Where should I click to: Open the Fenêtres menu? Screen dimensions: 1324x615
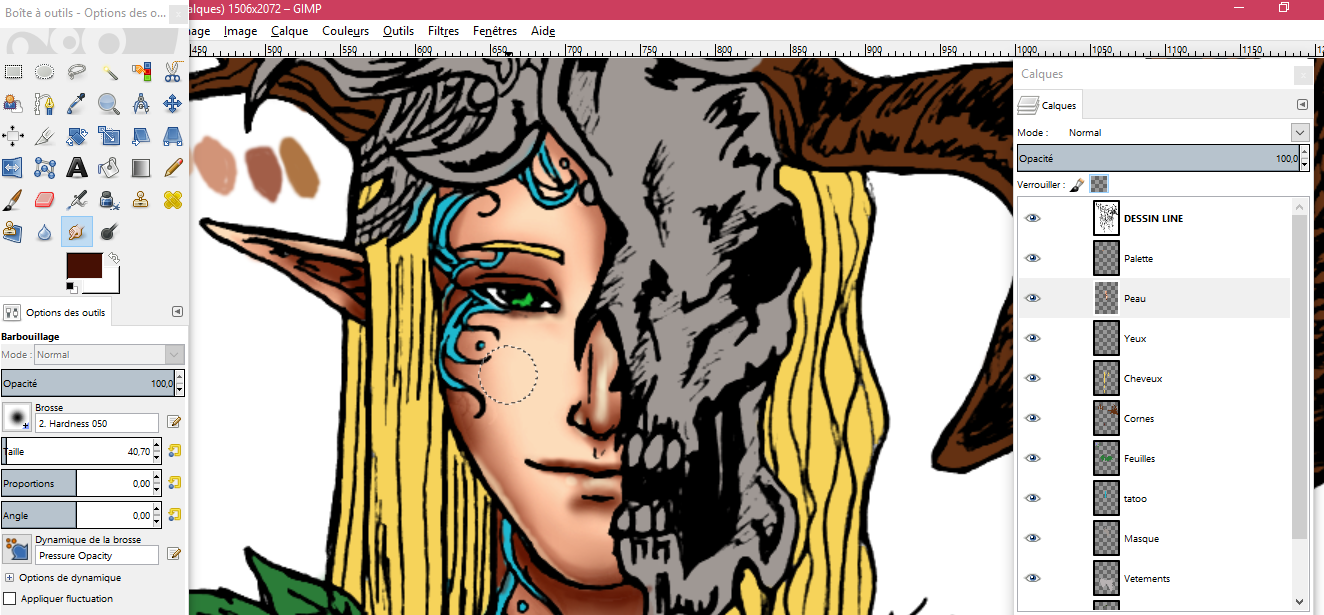(495, 31)
